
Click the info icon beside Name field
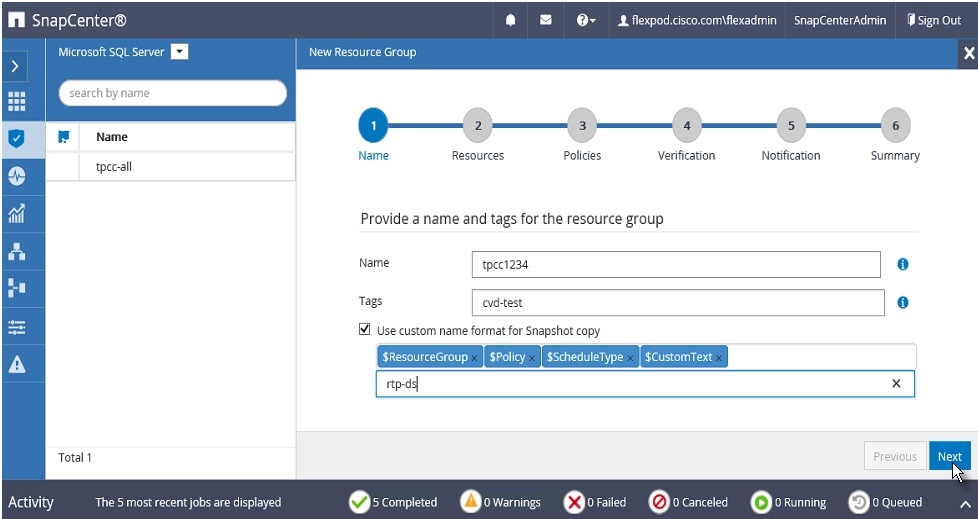tap(903, 264)
